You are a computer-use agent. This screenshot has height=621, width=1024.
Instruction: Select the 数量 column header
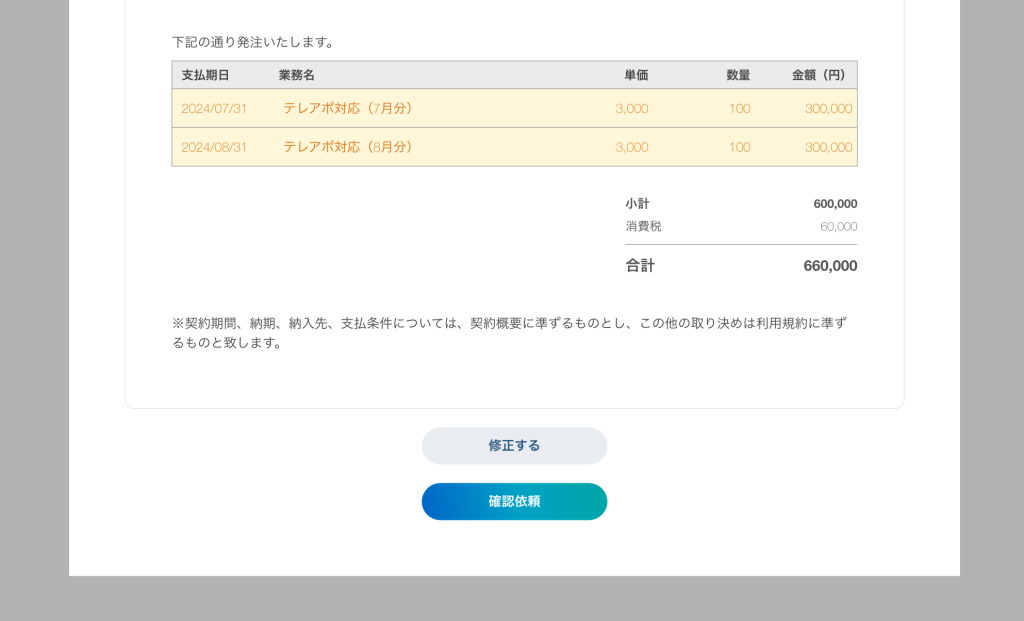tap(738, 75)
